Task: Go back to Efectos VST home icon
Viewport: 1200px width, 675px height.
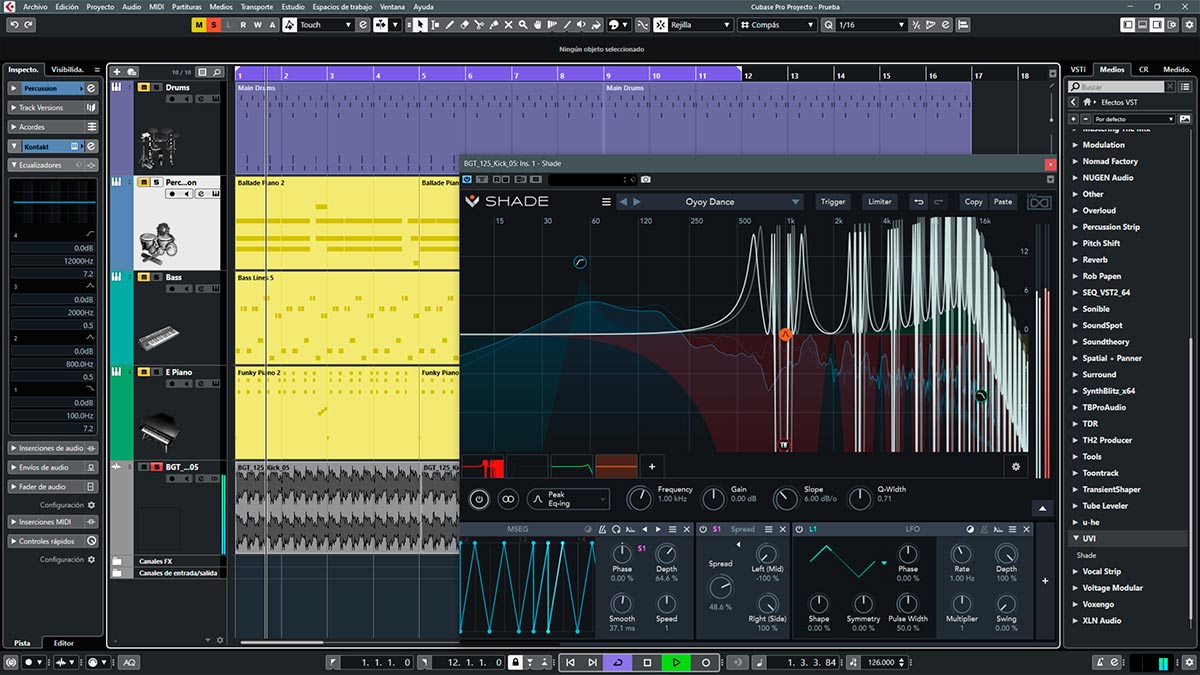Action: pos(1088,102)
